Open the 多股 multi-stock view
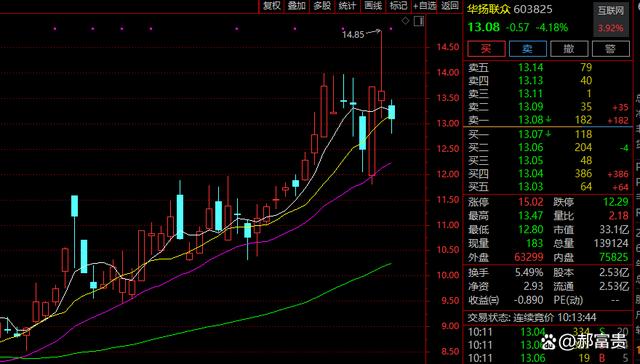Viewport: 640px width, 364px height. [322, 6]
